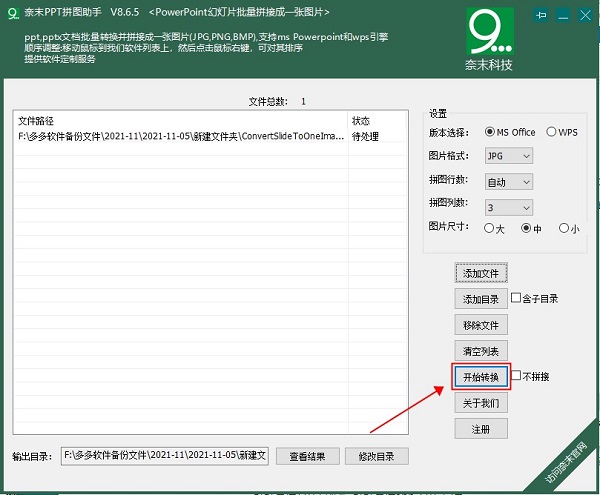
Task: Click the 查看结果 button
Action: (x=308, y=456)
